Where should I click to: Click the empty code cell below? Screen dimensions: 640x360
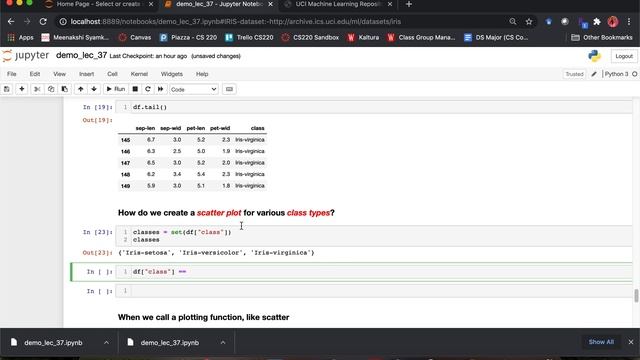pos(373,291)
